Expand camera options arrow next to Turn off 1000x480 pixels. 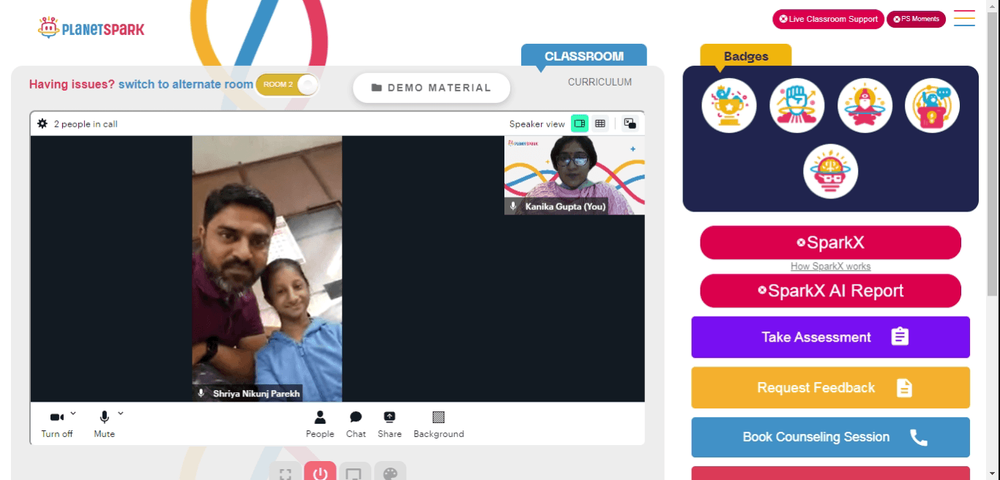[73, 413]
